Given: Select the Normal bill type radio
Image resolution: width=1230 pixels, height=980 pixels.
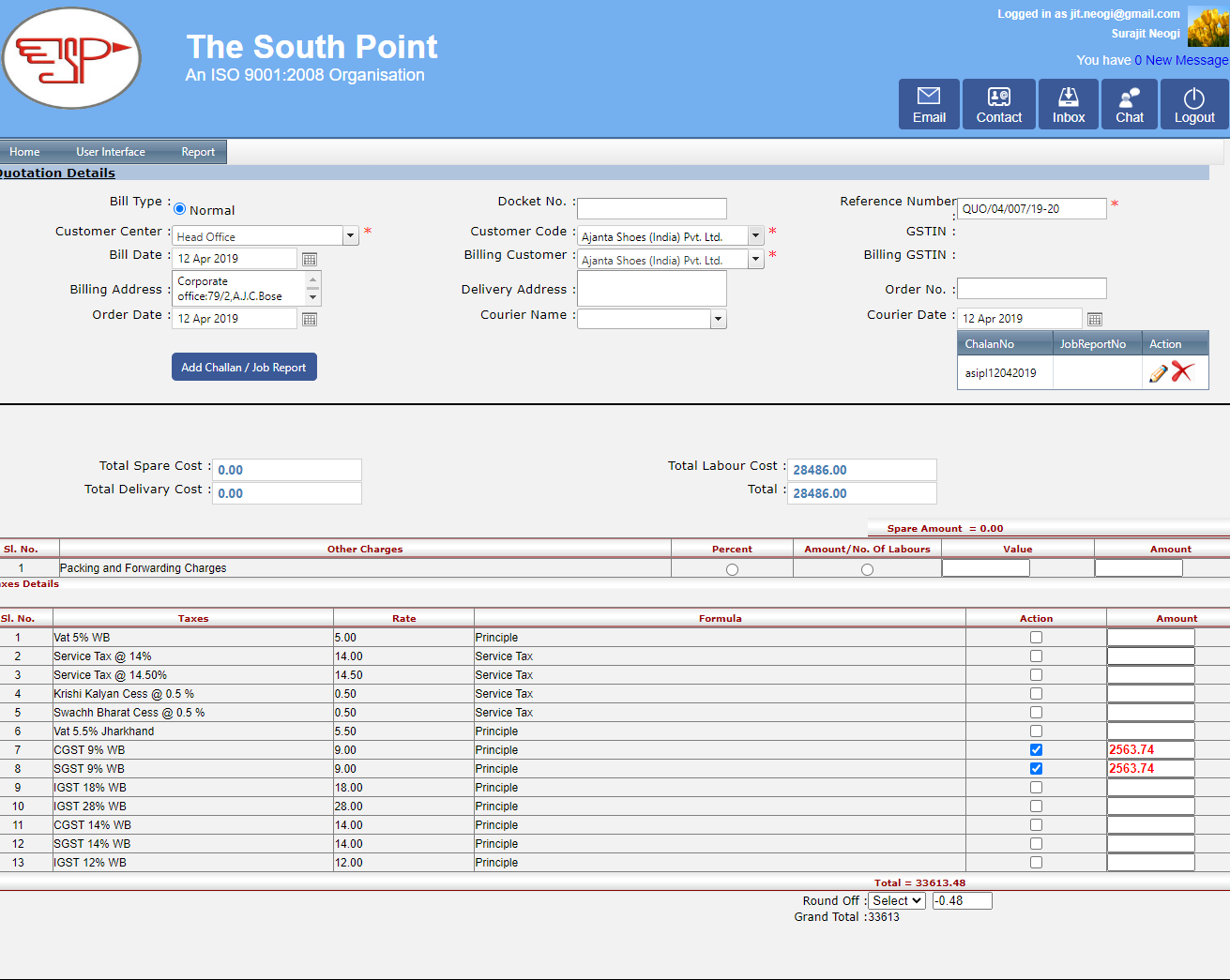Looking at the screenshot, I should [x=179, y=209].
